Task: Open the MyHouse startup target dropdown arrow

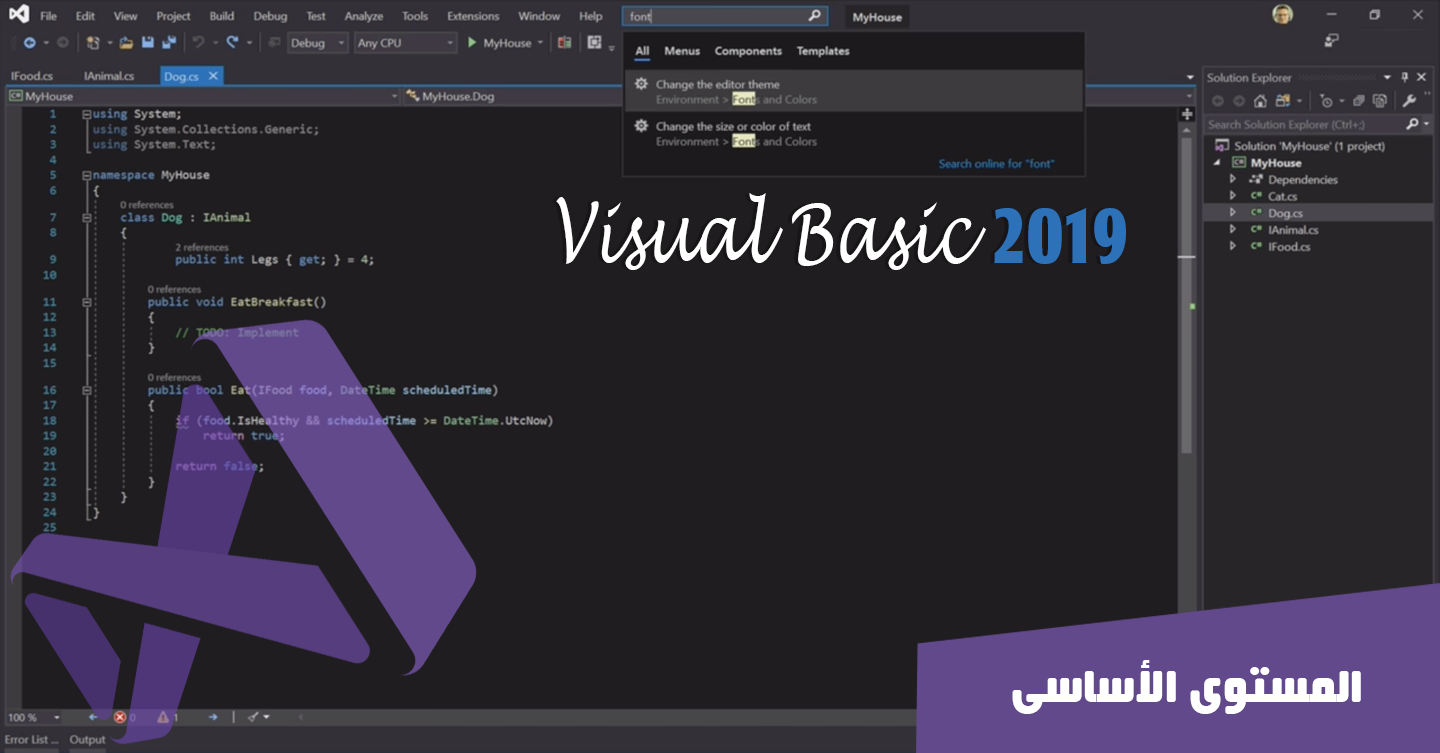Action: click(x=540, y=43)
